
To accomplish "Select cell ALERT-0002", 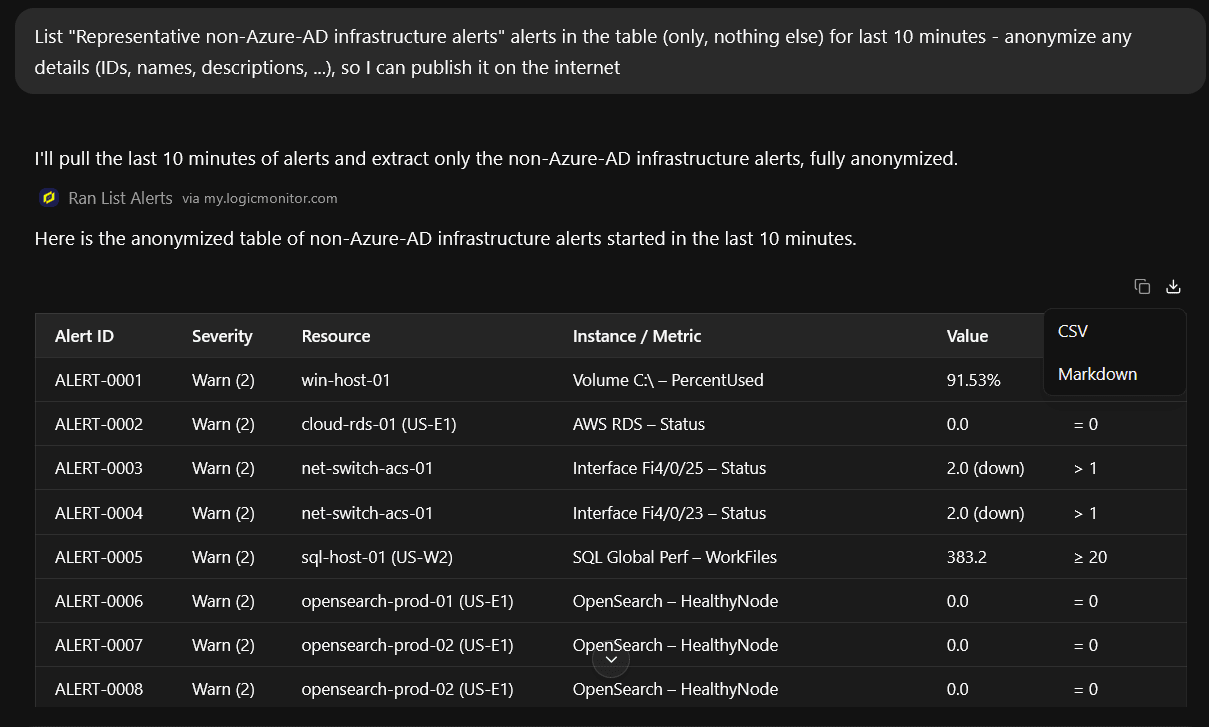I will click(x=99, y=424).
